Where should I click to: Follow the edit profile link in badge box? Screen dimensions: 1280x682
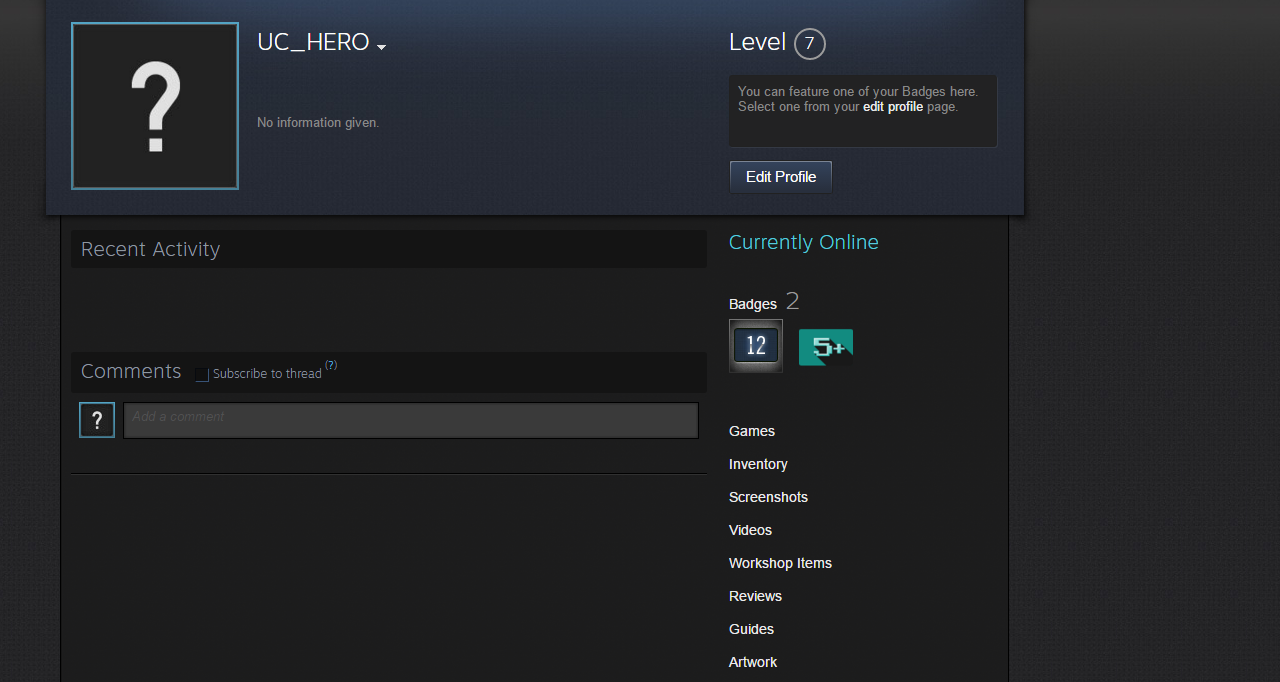(893, 106)
